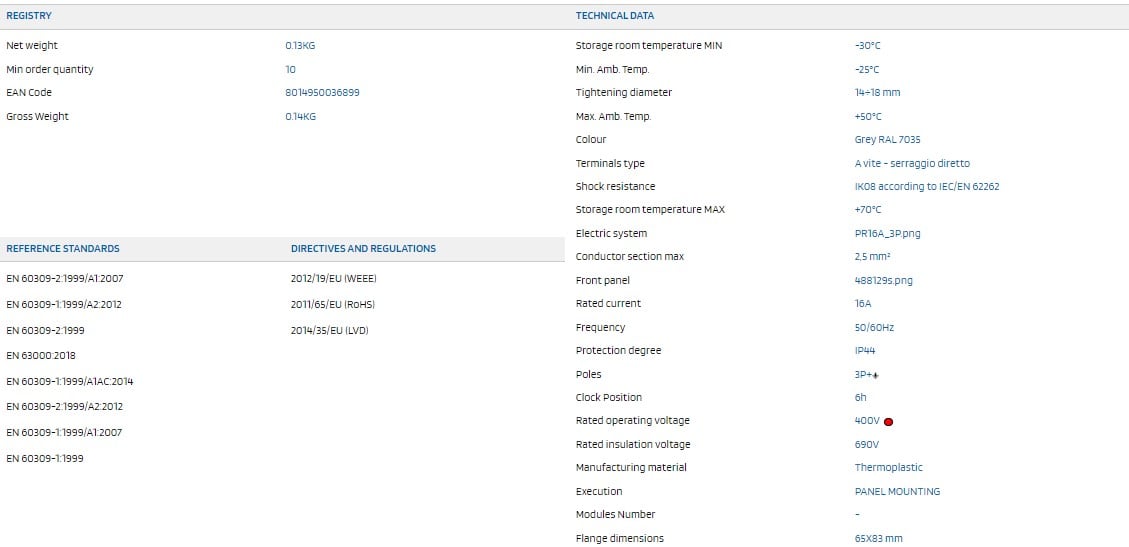Select the REFERENCE STANDARDS heading
1129x547 pixels.
pos(63,248)
